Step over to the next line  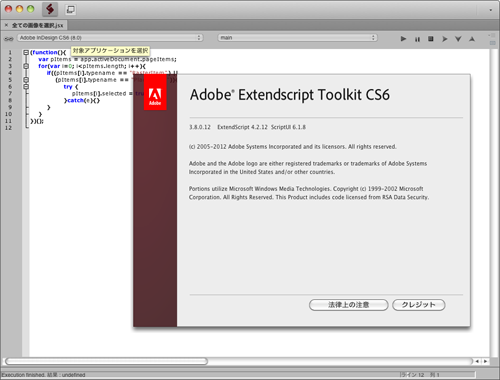(445, 39)
